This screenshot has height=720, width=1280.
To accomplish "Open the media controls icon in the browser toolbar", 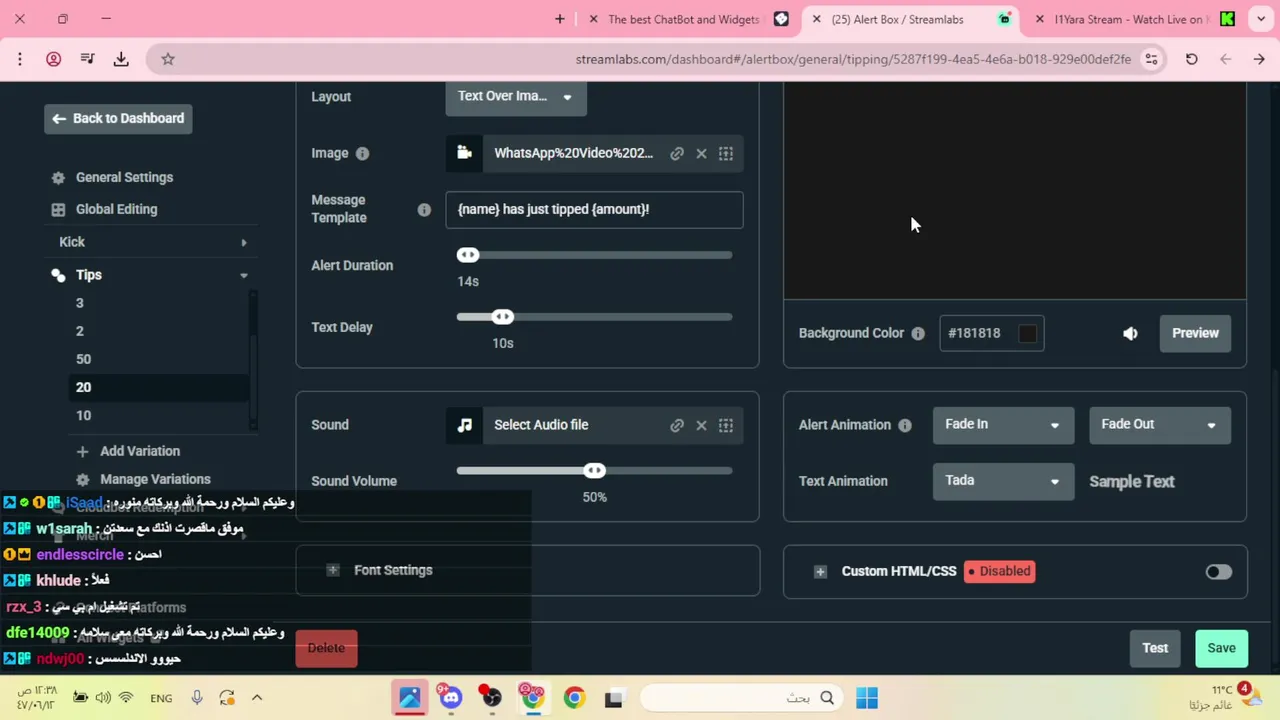I will (87, 59).
